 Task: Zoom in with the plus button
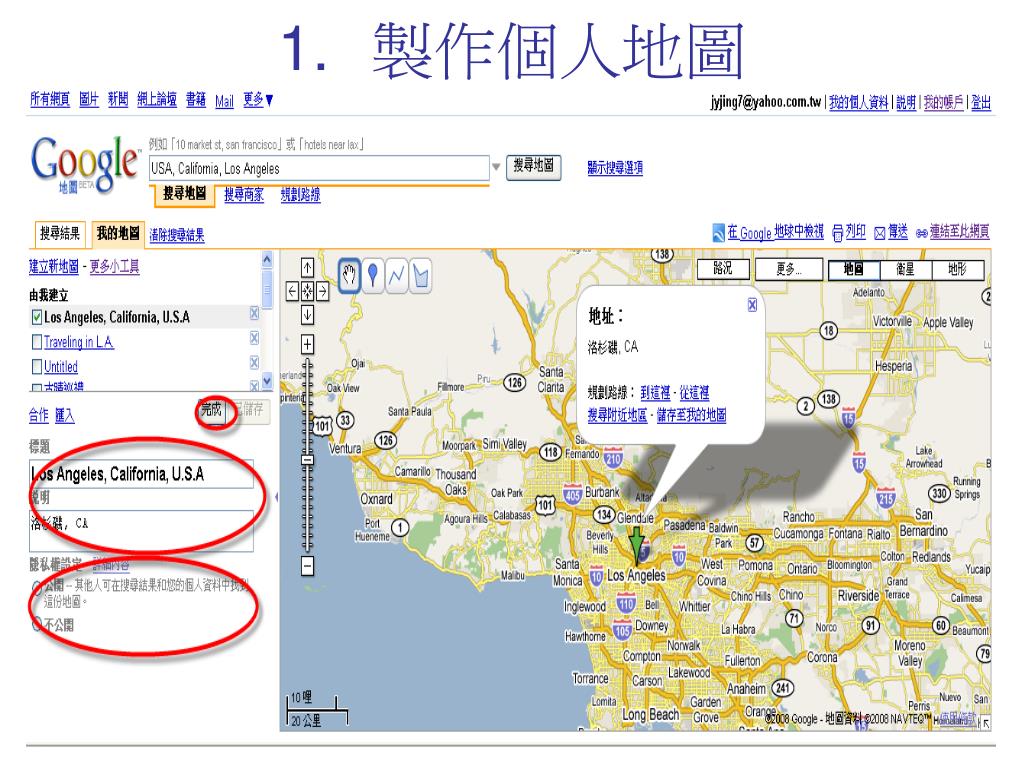308,344
